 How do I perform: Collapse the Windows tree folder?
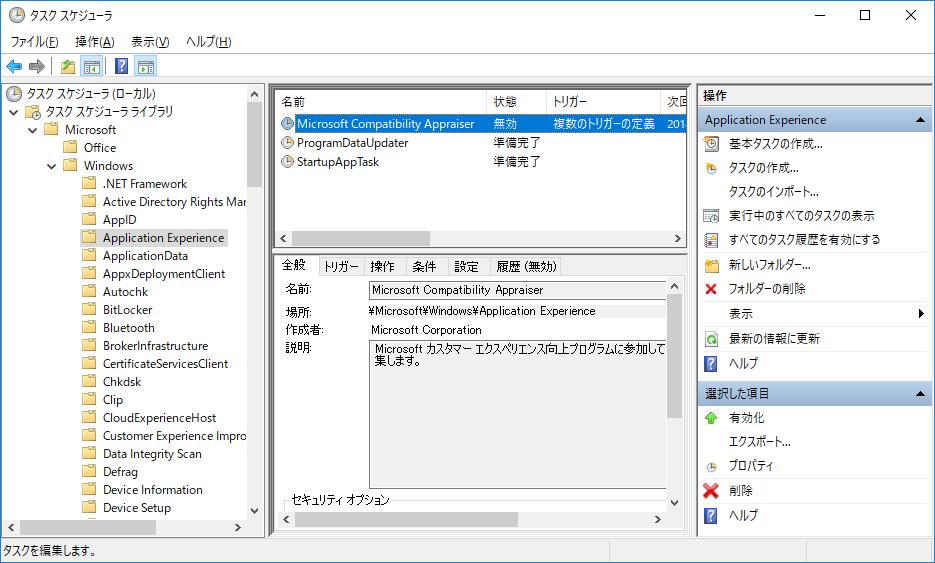(x=51, y=166)
